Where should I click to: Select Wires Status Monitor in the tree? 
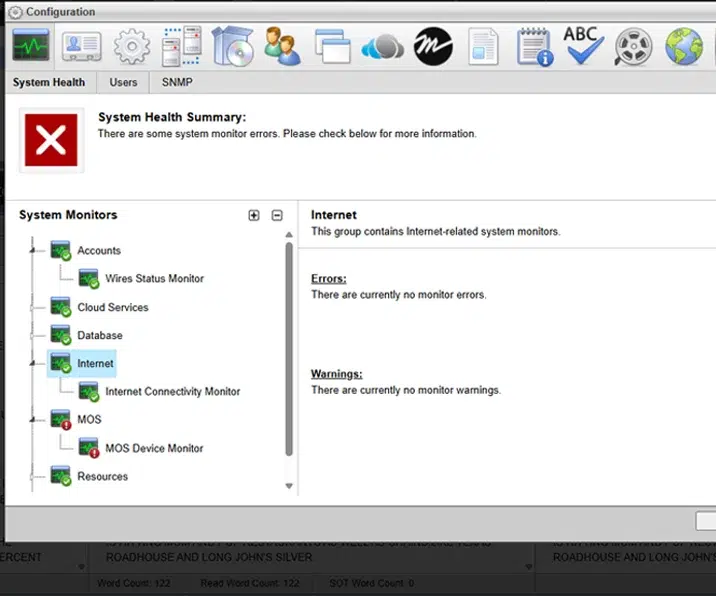coord(154,279)
